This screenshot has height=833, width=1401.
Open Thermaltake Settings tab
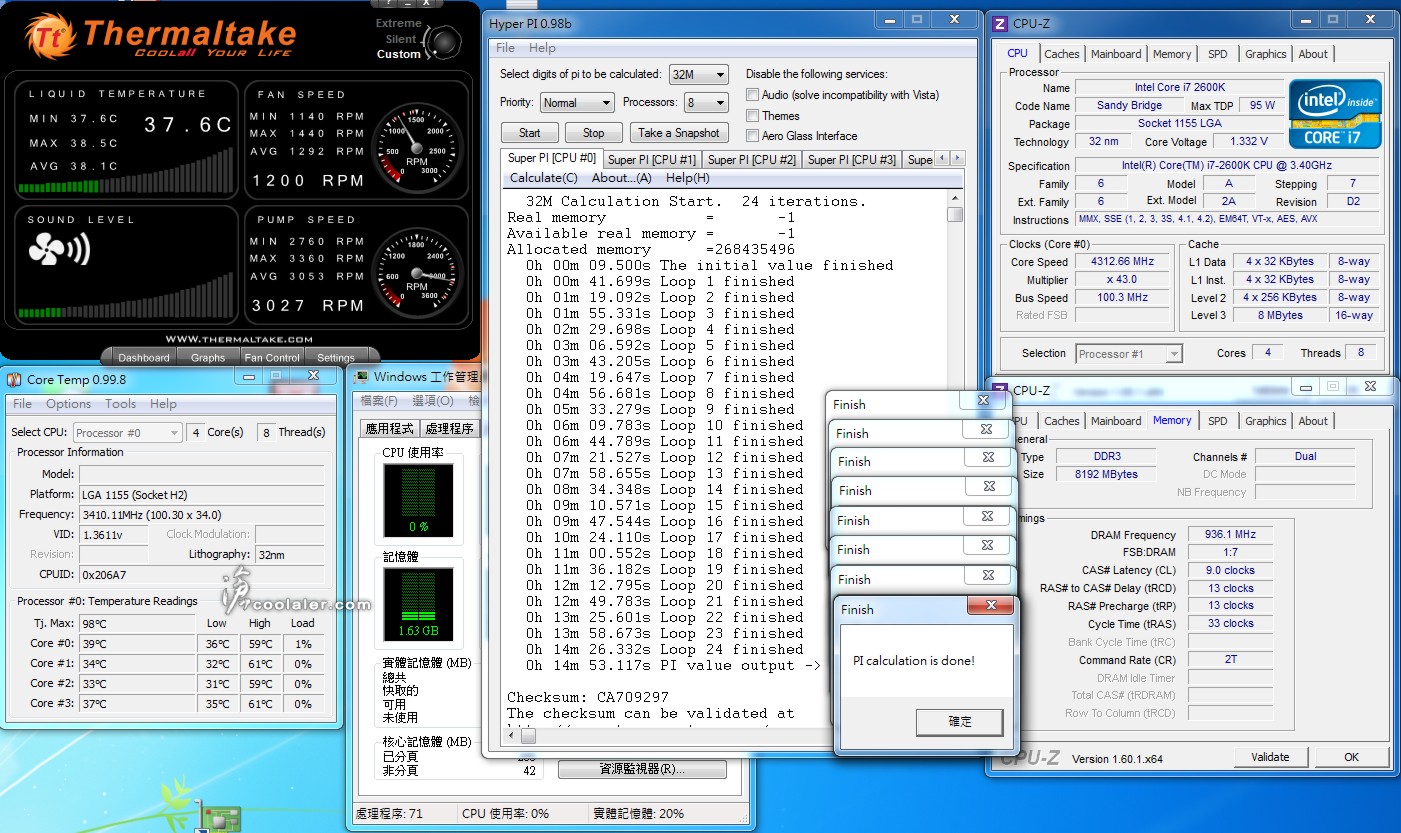336,357
